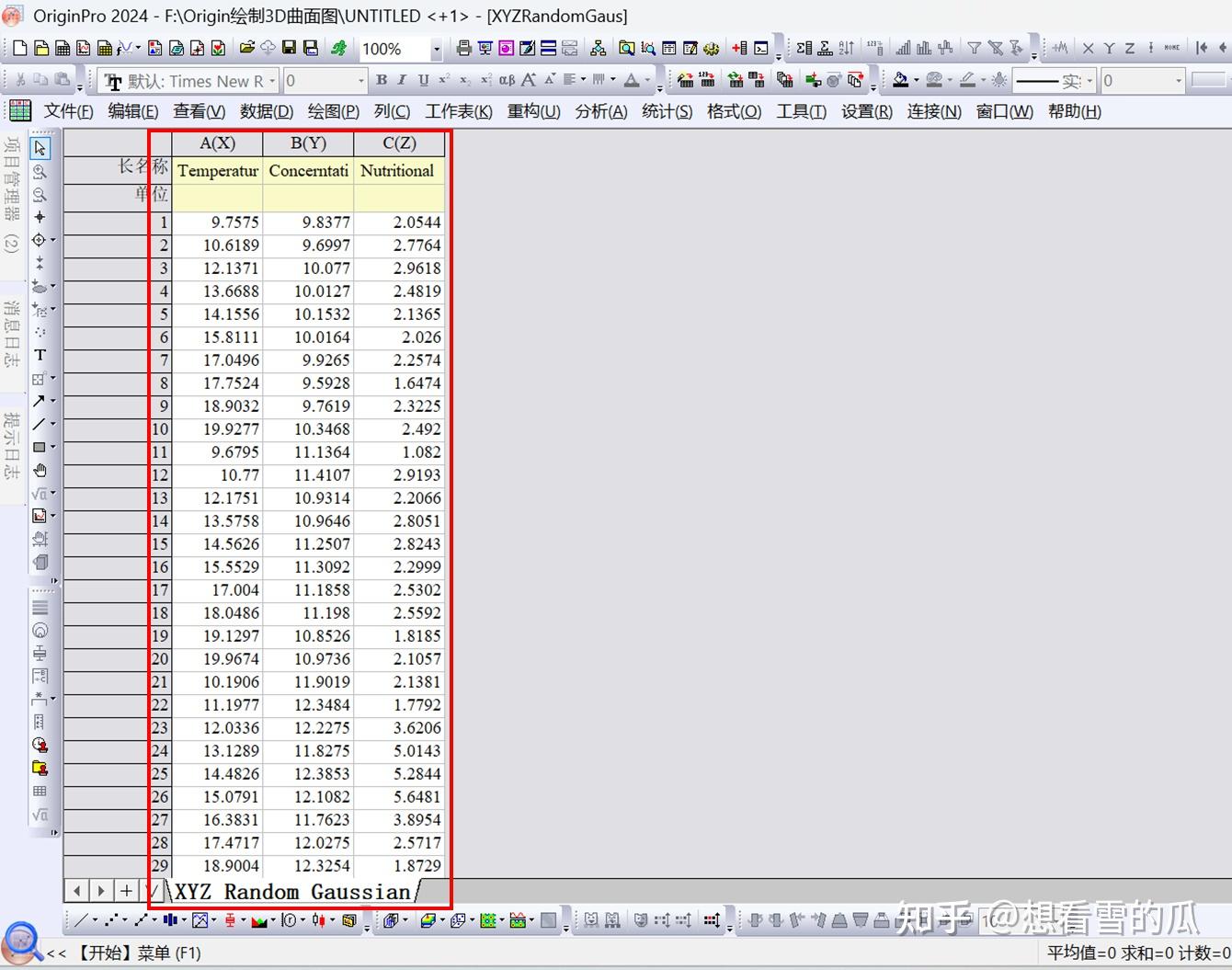Expand the line style dropdown
Viewport: 1232px width, 970px height.
[1089, 81]
